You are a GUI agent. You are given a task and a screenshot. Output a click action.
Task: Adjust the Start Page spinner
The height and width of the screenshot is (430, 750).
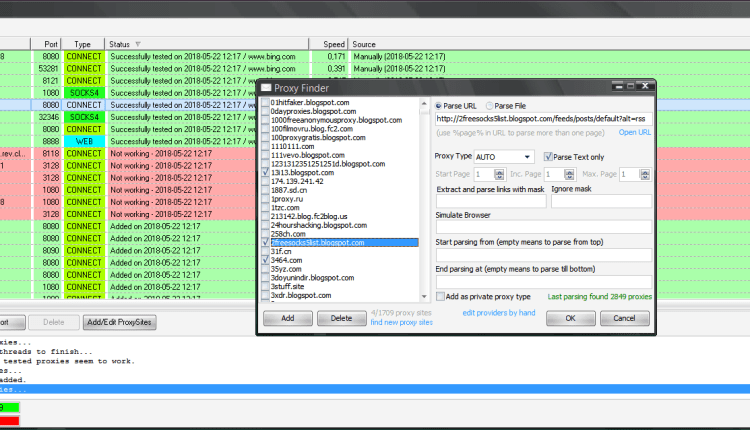tap(499, 175)
